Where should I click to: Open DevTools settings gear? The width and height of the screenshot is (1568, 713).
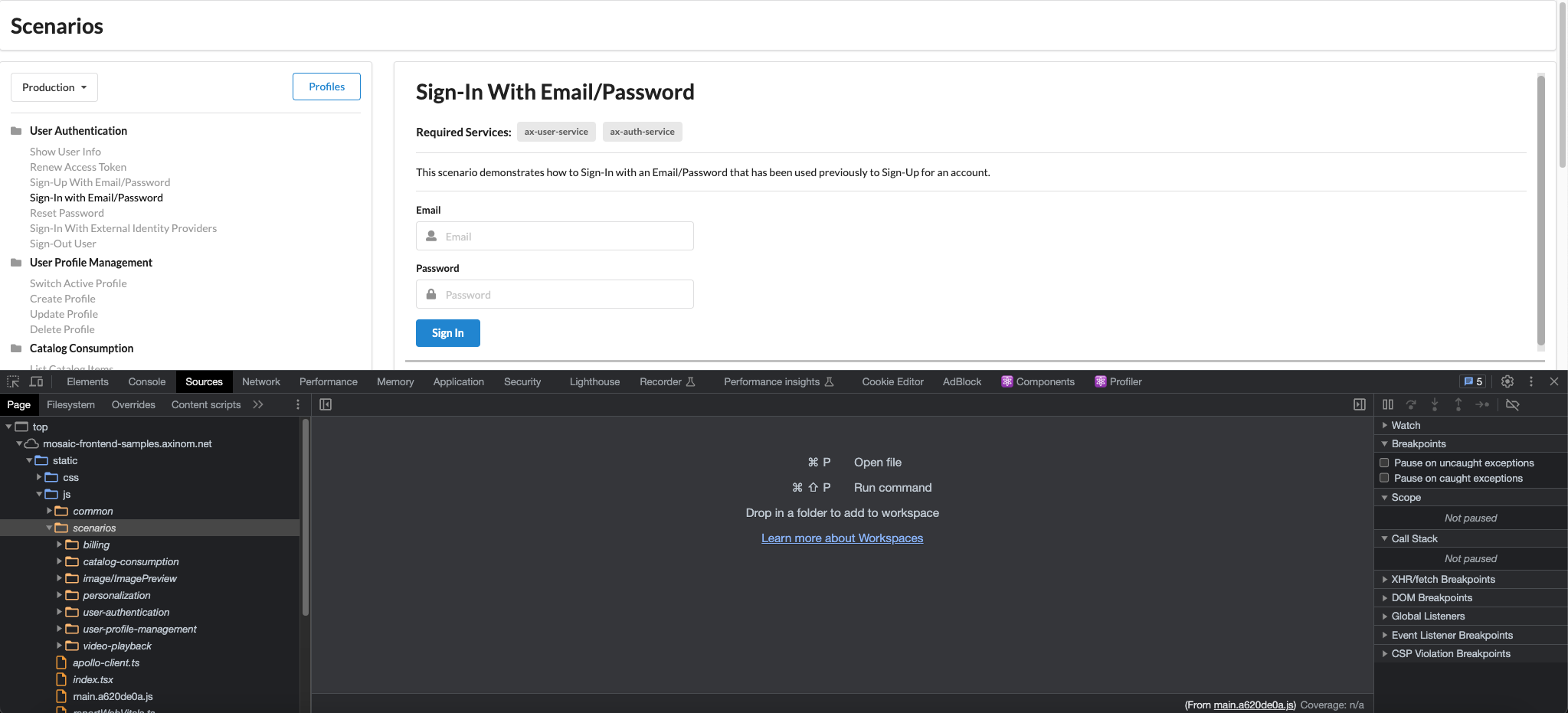(x=1507, y=381)
